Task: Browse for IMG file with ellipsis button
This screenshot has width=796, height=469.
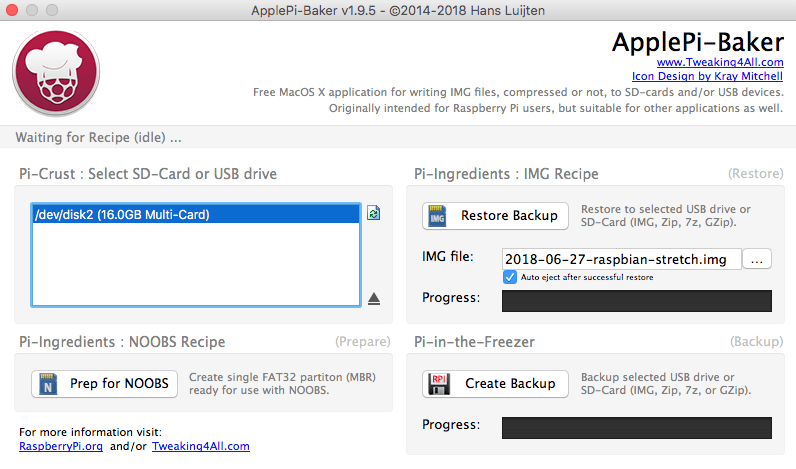Action: [757, 259]
